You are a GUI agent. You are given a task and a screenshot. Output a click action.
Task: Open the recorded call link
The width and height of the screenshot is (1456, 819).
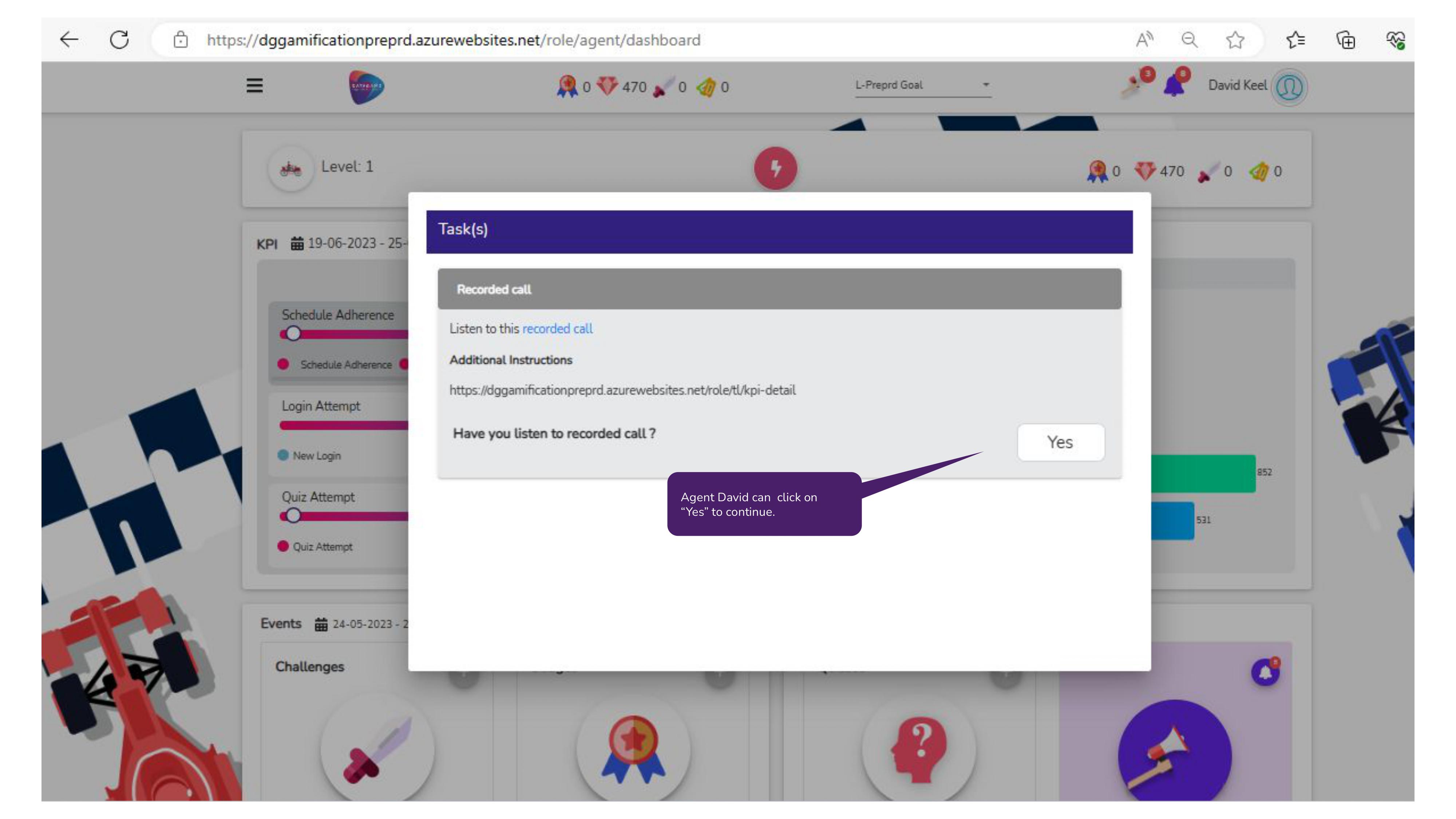click(x=557, y=328)
